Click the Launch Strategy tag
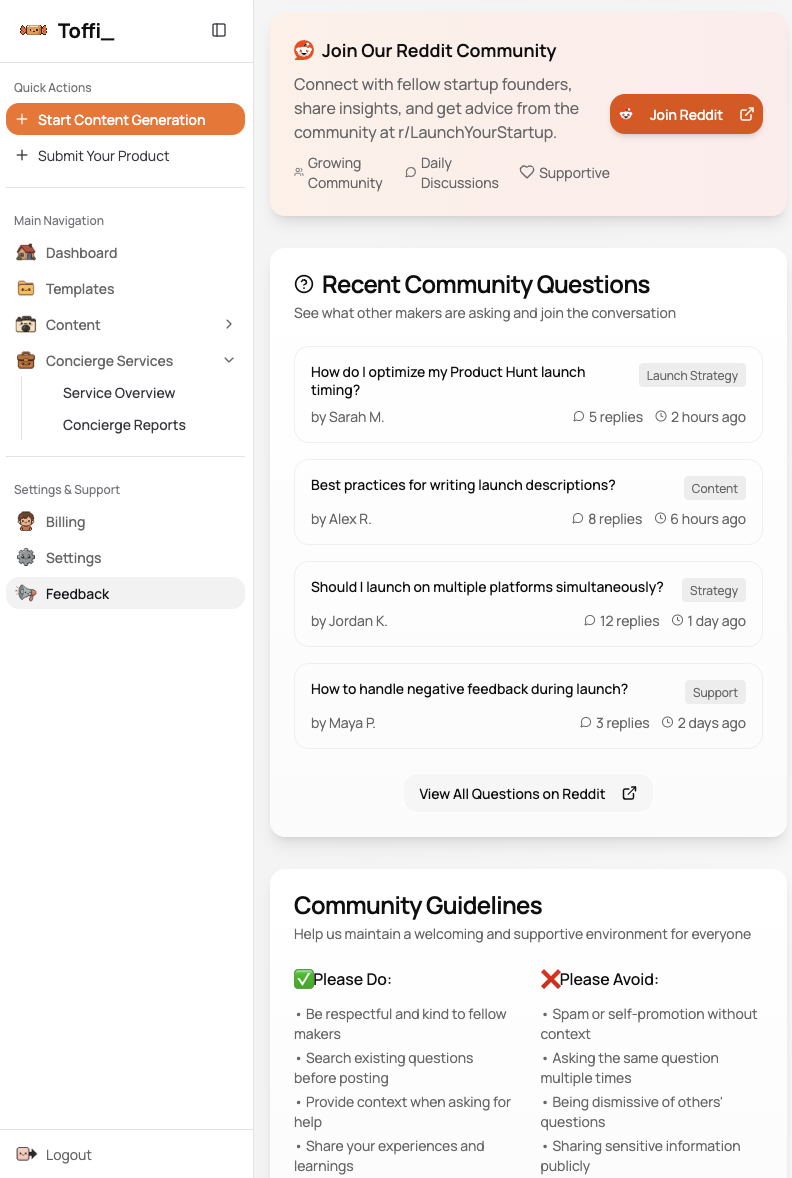This screenshot has height=1178, width=792. tap(692, 375)
